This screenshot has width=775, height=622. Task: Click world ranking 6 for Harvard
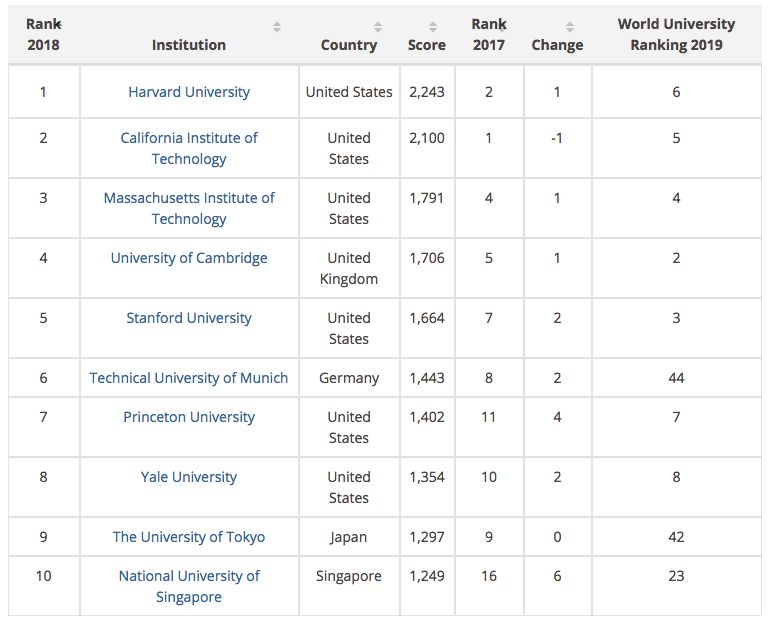(676, 92)
